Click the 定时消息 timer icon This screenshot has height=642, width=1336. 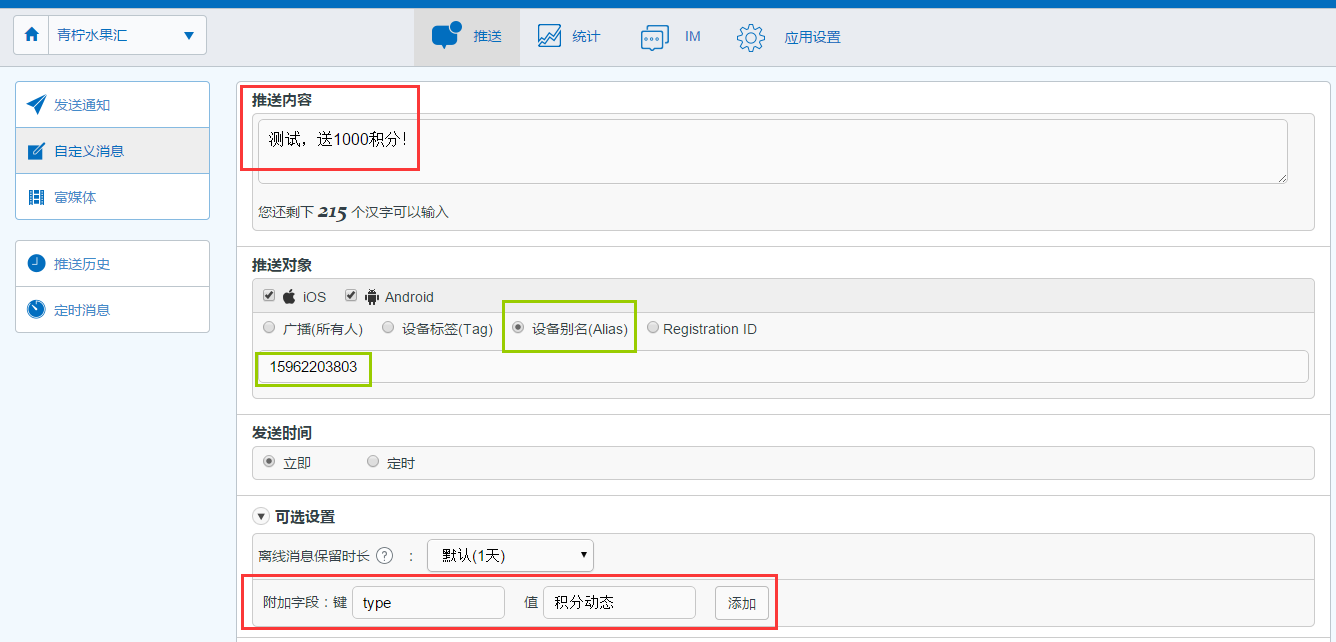(x=36, y=309)
